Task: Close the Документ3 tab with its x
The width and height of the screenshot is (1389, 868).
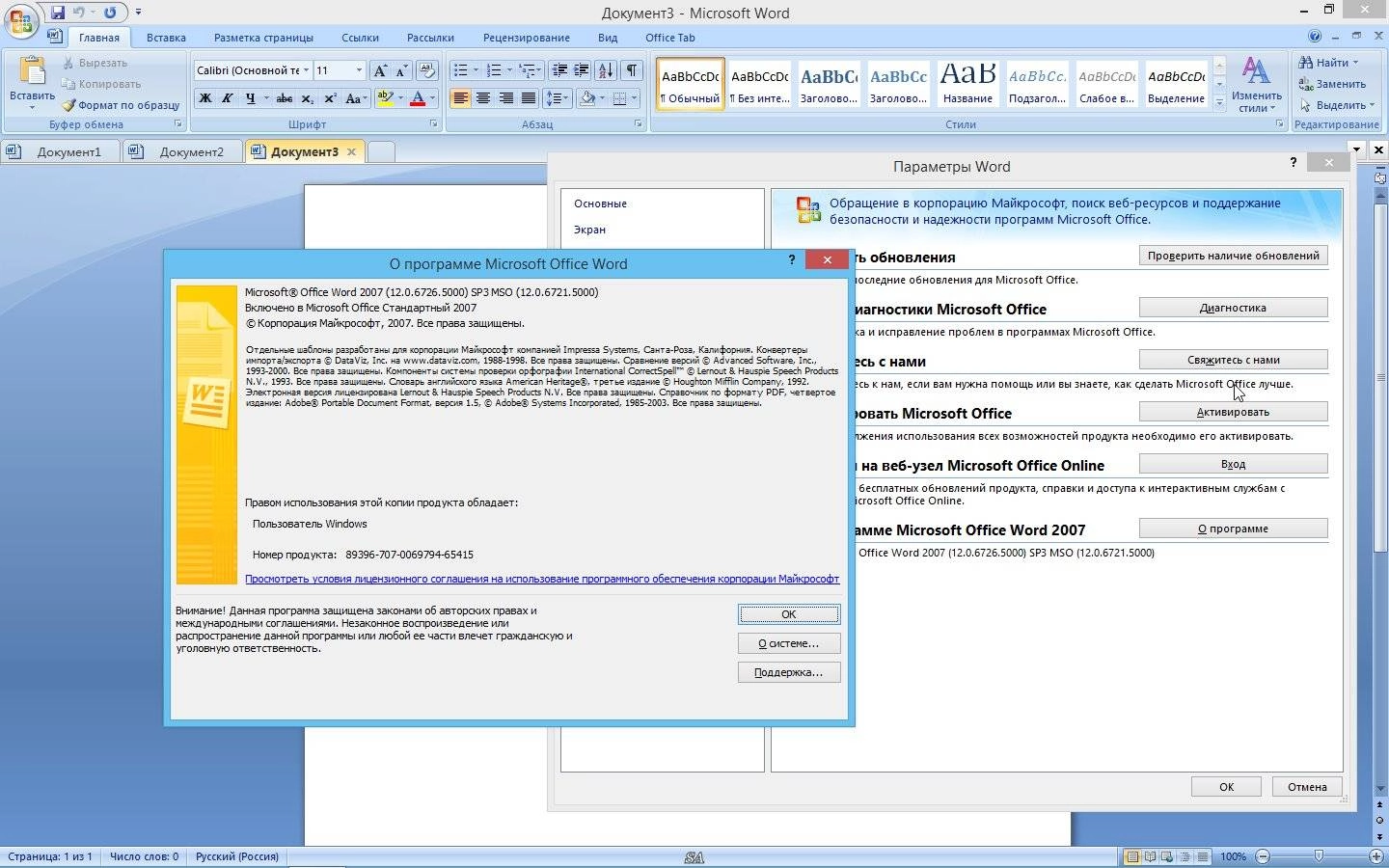Action: tap(351, 151)
